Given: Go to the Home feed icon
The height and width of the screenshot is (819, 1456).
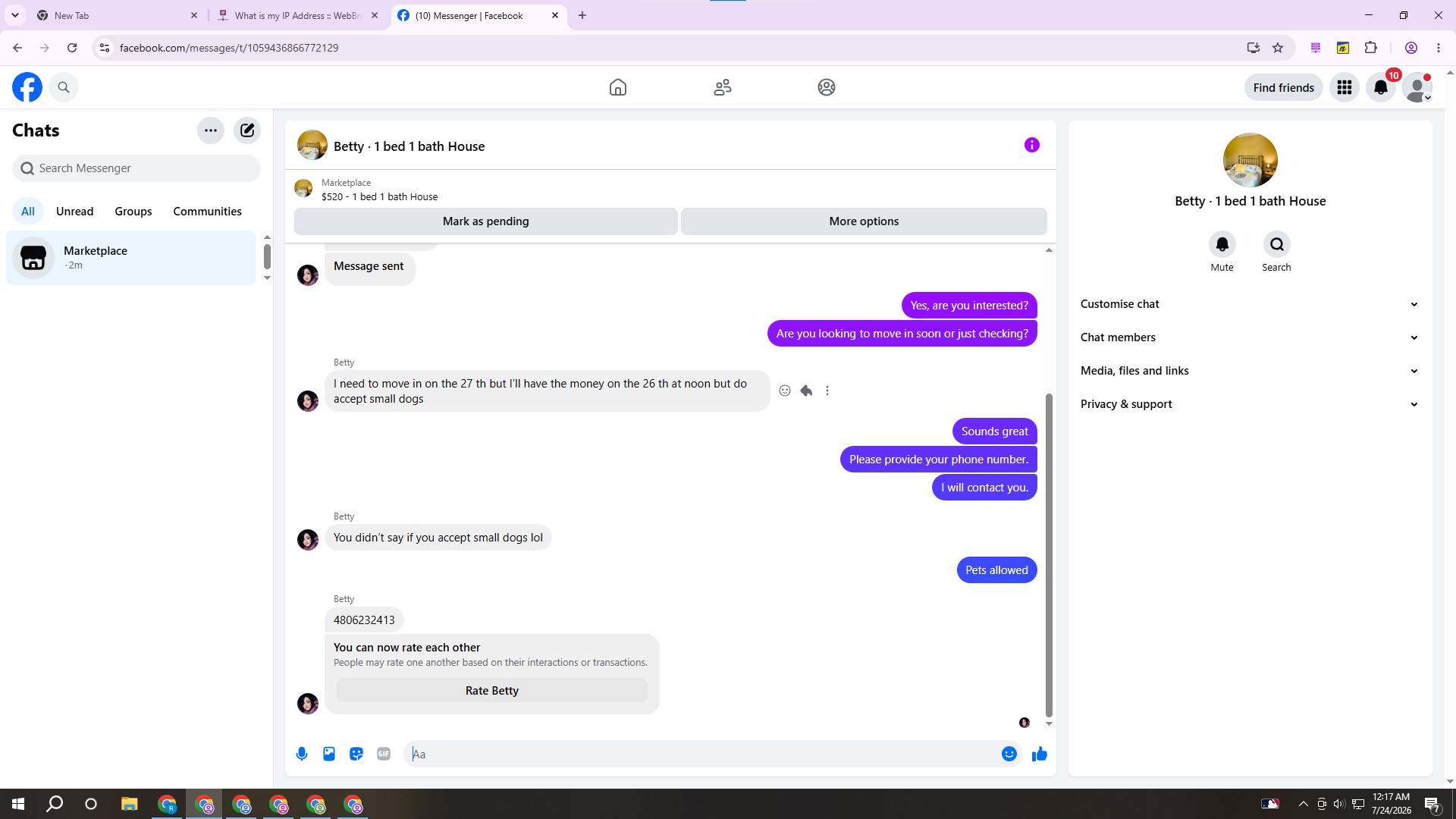Looking at the screenshot, I should tap(618, 87).
